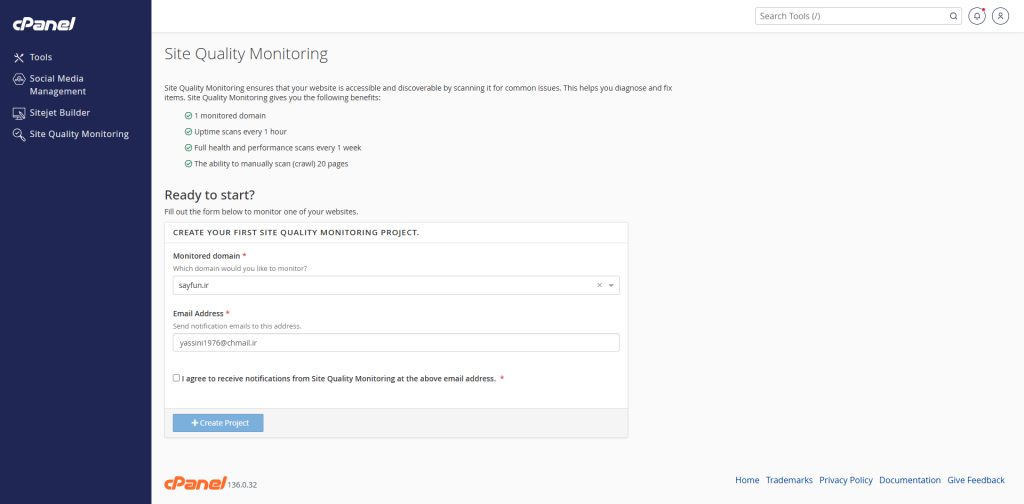Screen dimensions: 1024x504
Task: Click the Site Quality Monitoring page heading
Action: (246, 54)
